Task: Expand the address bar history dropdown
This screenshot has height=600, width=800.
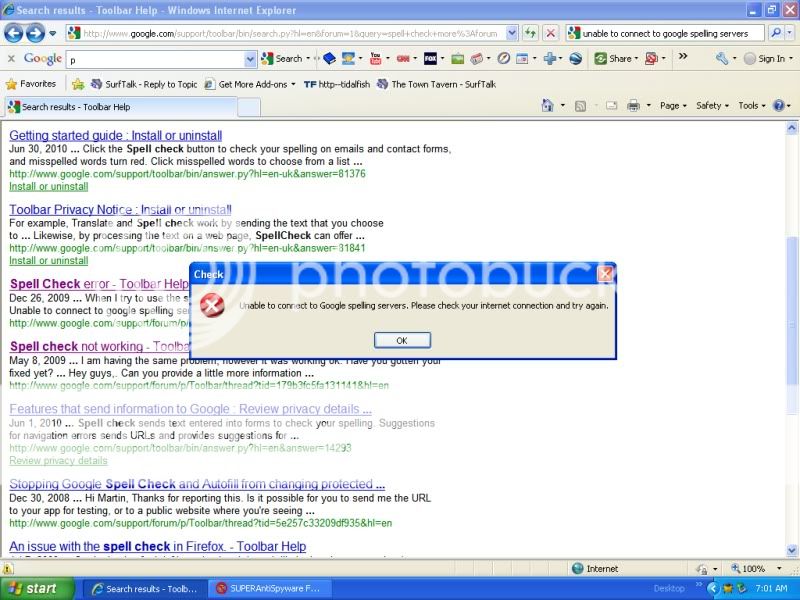Action: [x=512, y=34]
